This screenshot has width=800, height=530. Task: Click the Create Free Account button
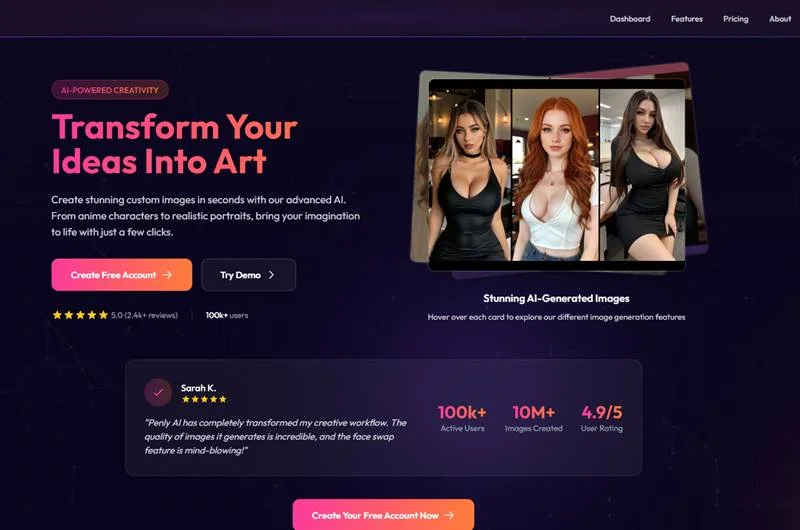tap(121, 274)
